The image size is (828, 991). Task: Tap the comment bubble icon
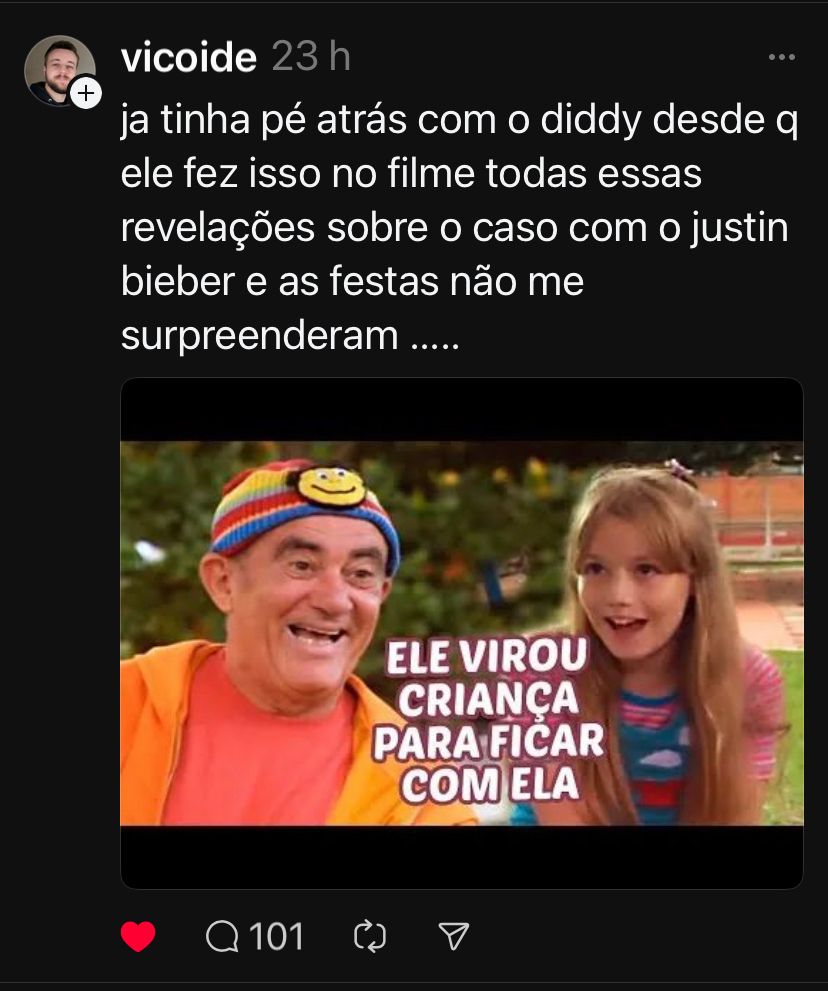click(x=222, y=936)
